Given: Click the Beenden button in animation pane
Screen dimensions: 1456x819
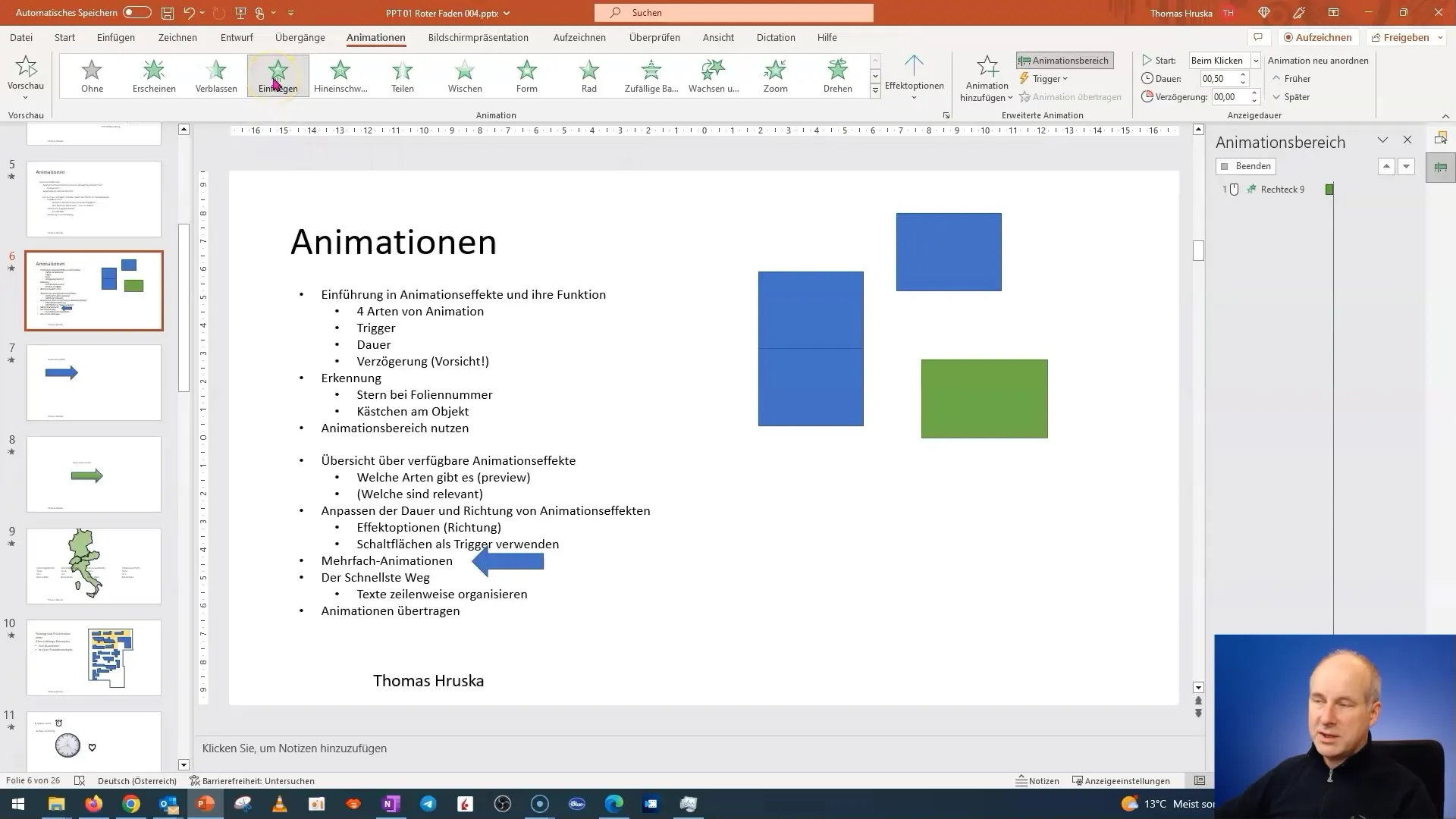Looking at the screenshot, I should 1246,166.
